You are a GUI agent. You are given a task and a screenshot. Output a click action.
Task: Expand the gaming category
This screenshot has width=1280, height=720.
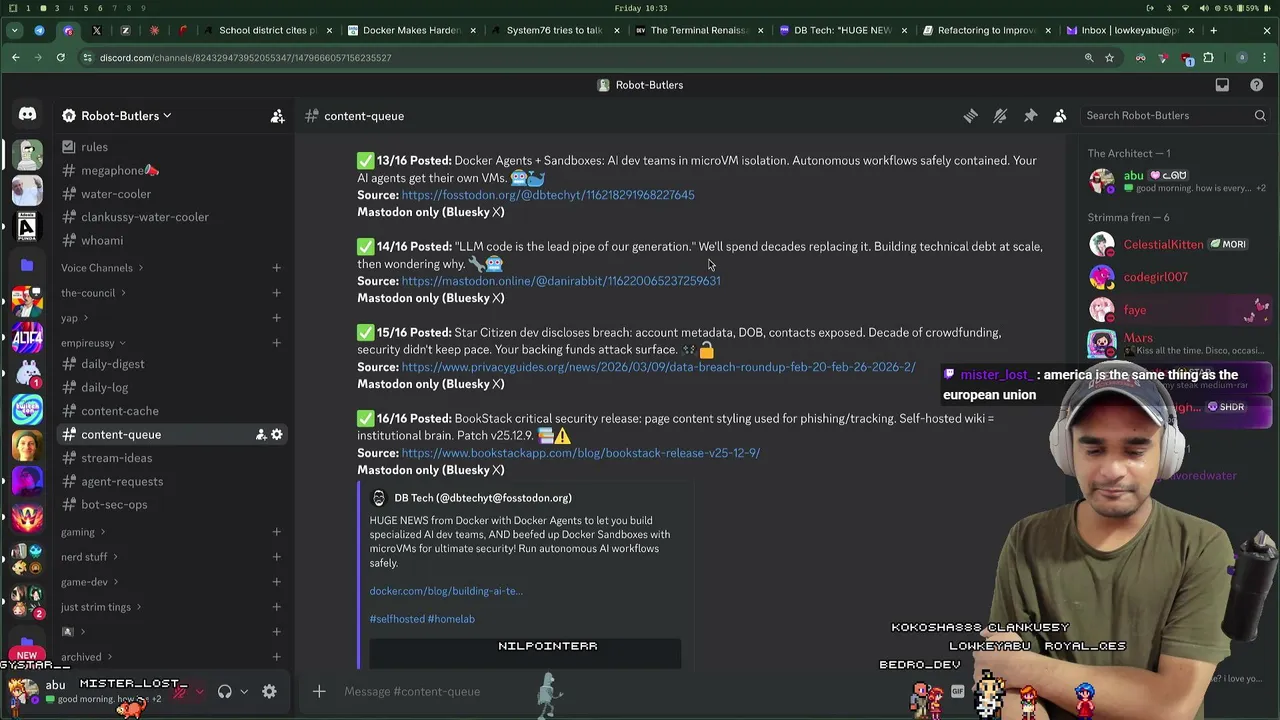pyautogui.click(x=83, y=532)
